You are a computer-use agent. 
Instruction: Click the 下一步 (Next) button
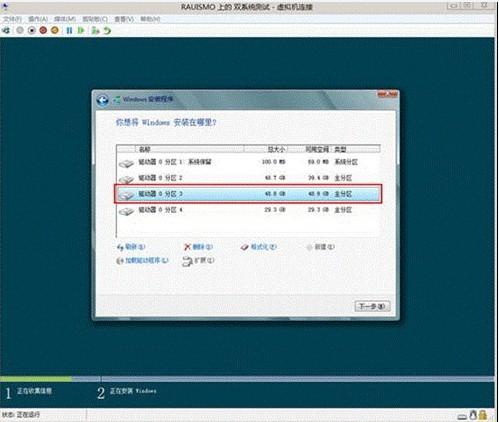pos(372,306)
